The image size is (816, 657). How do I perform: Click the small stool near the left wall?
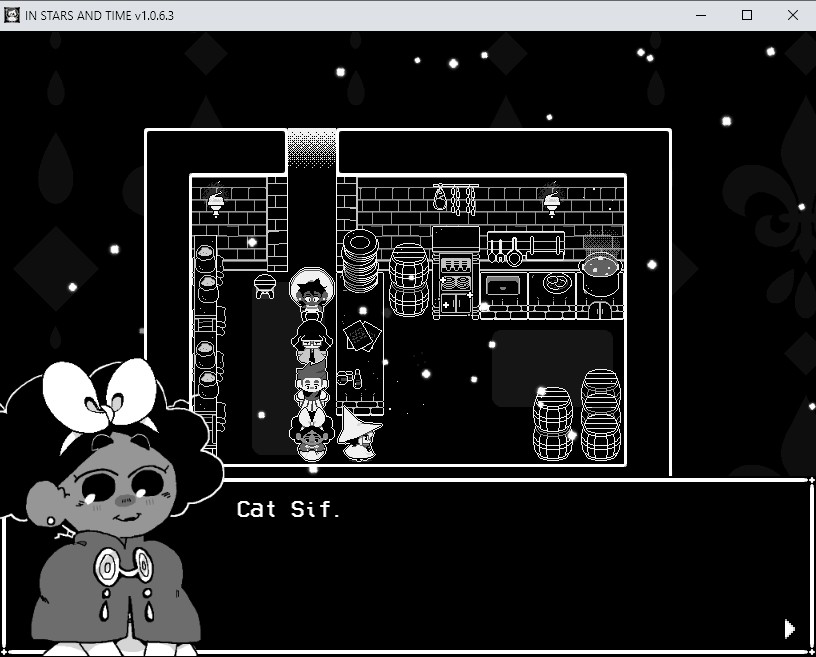click(x=264, y=286)
